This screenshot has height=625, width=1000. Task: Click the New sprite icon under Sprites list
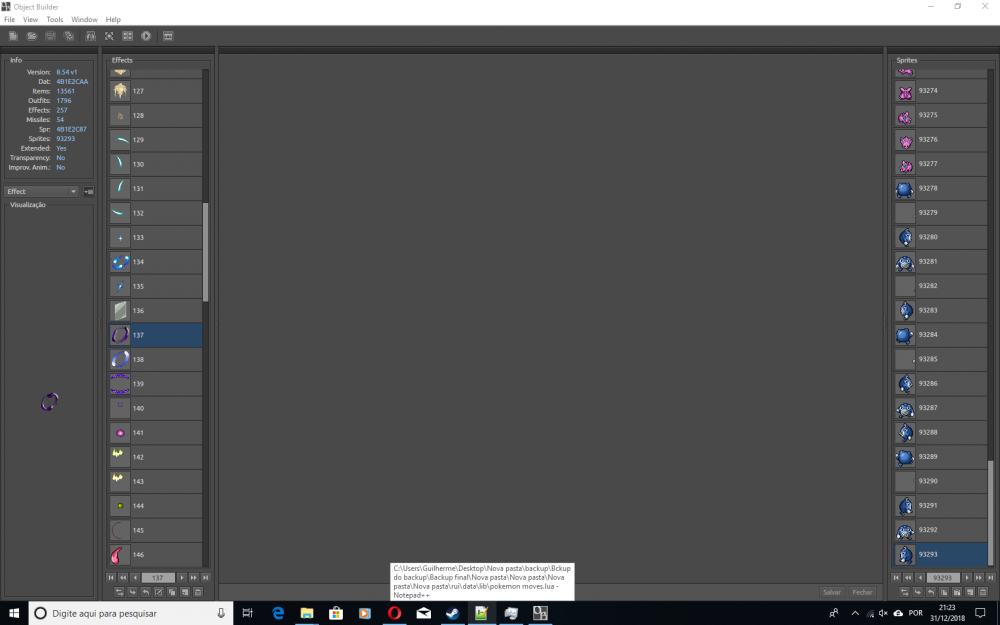[970, 592]
